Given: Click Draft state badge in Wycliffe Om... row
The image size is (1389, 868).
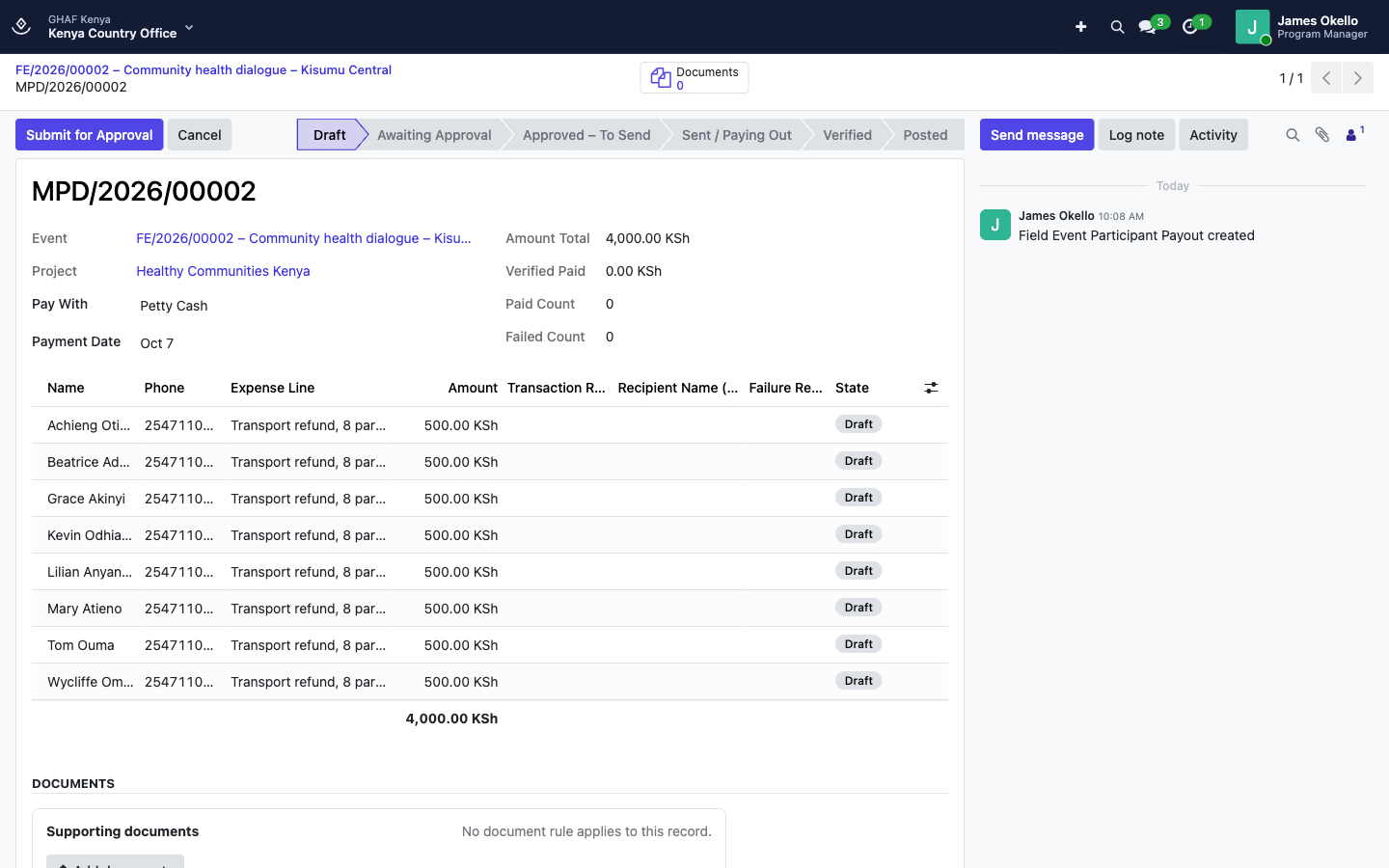Looking at the screenshot, I should (x=858, y=681).
